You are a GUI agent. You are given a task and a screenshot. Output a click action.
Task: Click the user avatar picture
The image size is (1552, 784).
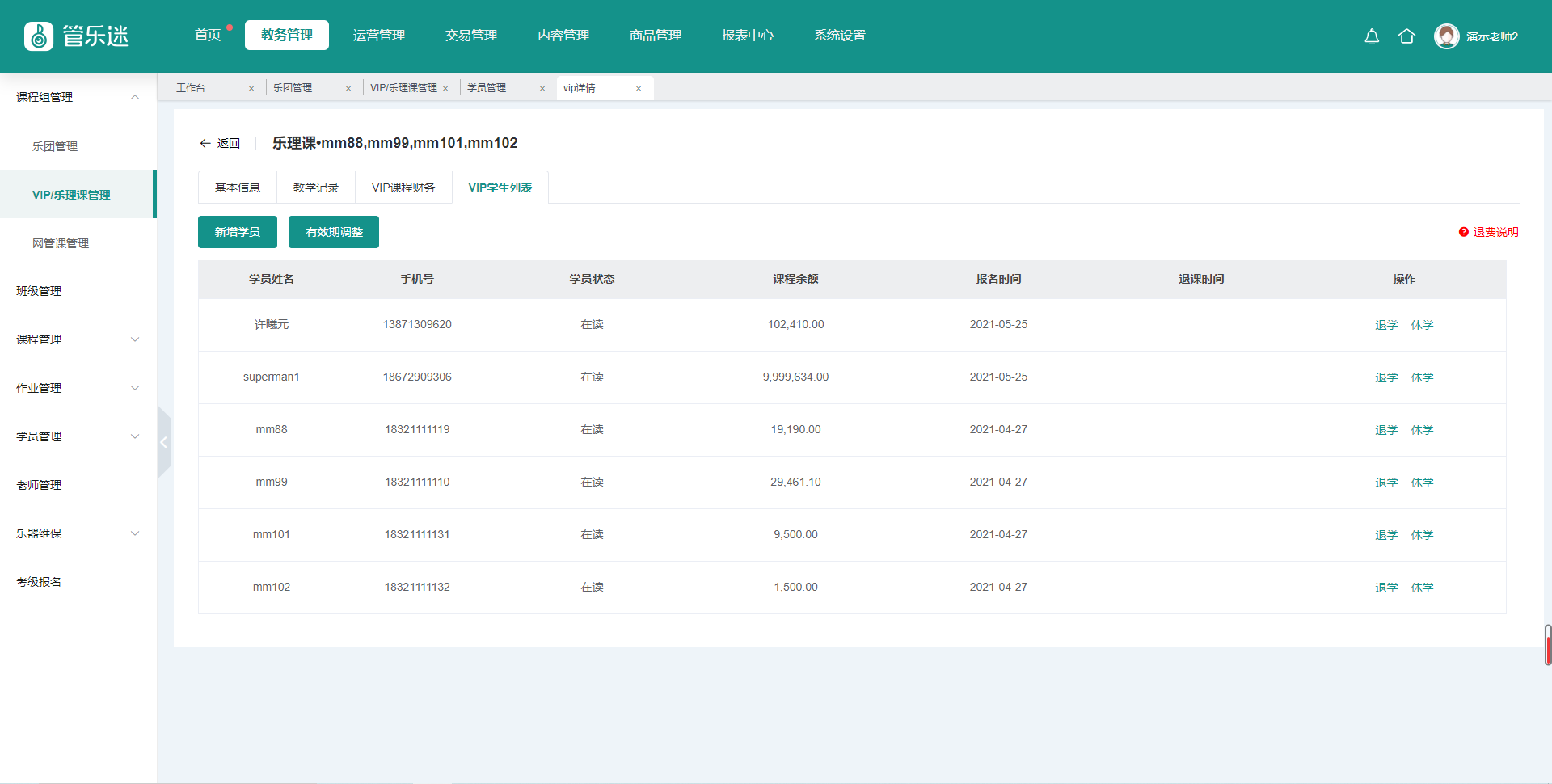pos(1446,36)
